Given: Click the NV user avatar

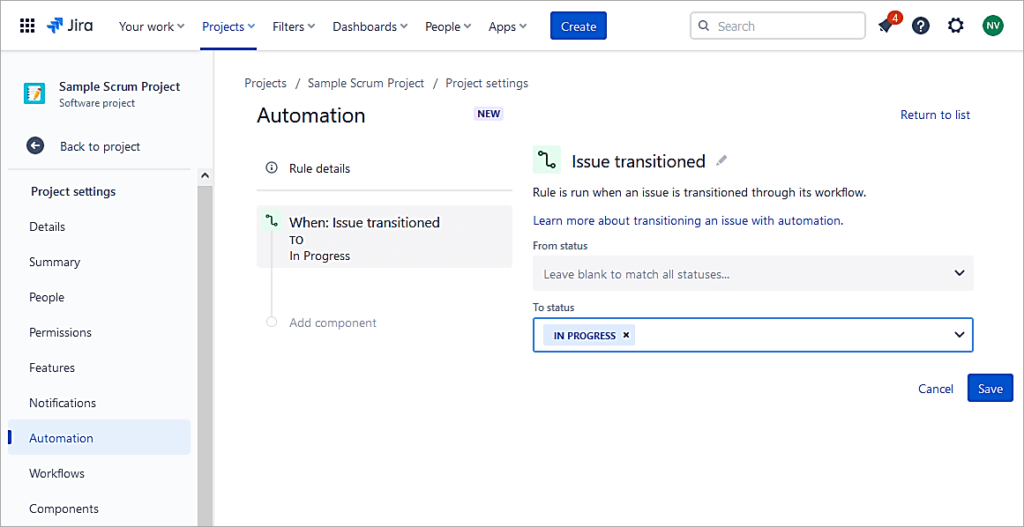Looking at the screenshot, I should 992,26.
